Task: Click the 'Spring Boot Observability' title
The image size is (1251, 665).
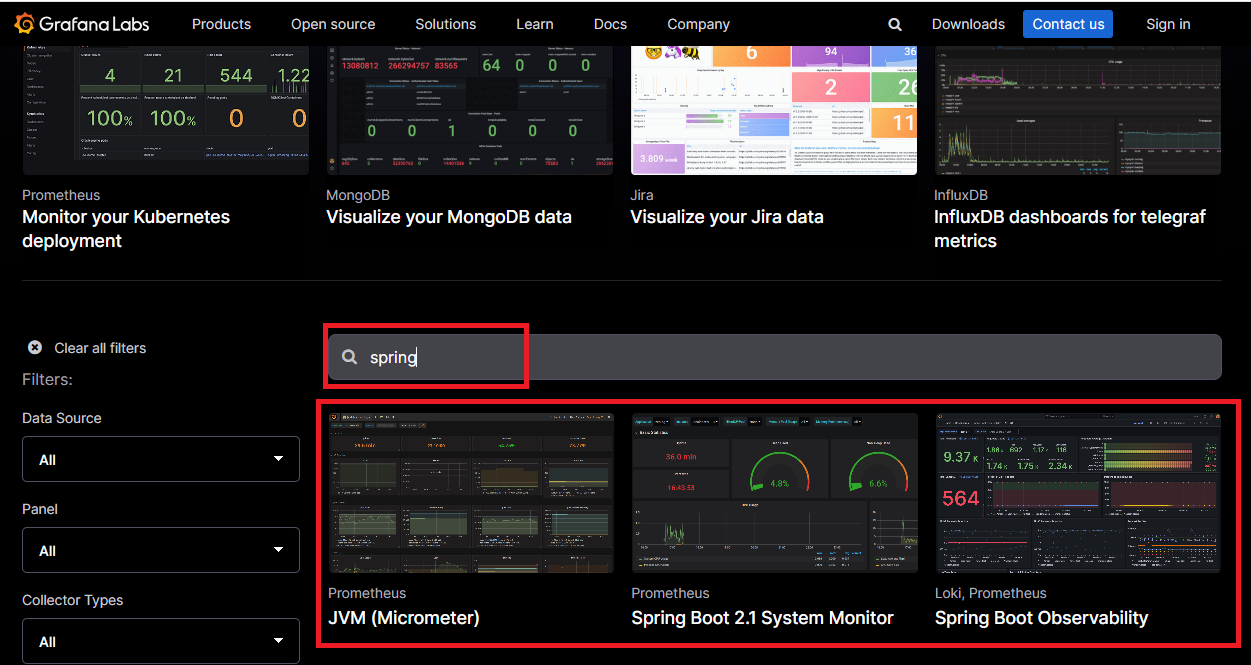Action: [x=1041, y=618]
